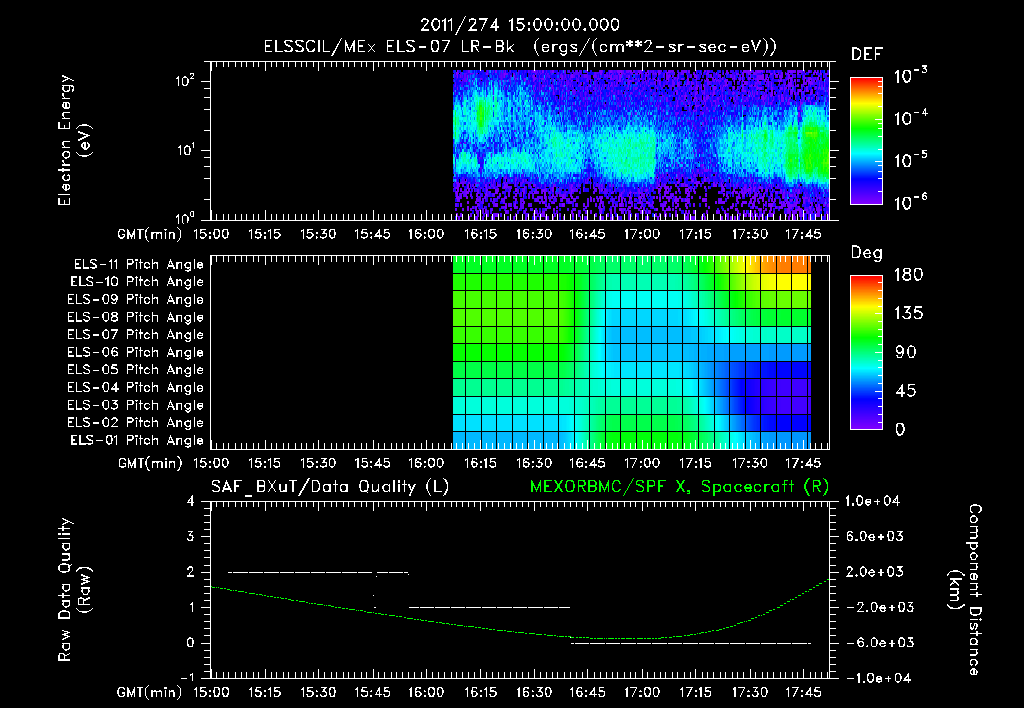Click '16:15' on the middle panel time axis
Image resolution: width=1024 pixels, height=708 pixels.
tap(480, 463)
